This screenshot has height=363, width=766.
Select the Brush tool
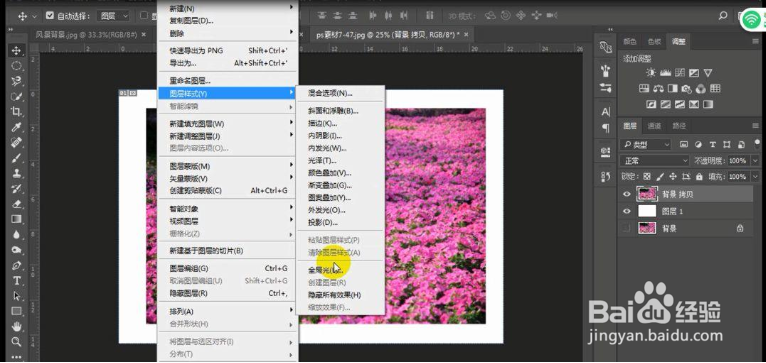tap(17, 158)
